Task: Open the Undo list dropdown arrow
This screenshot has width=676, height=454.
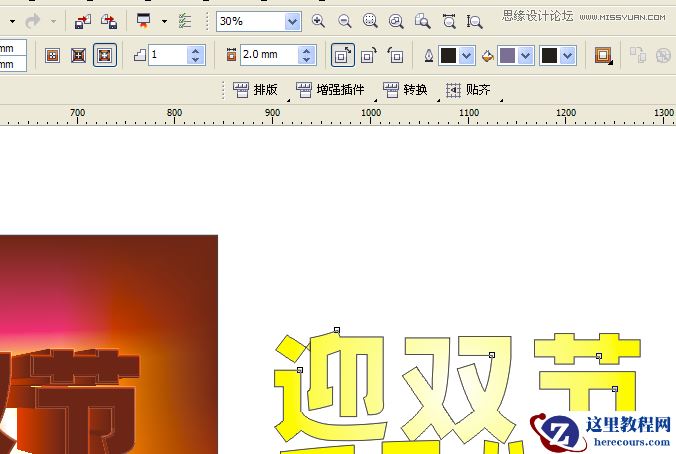Action: coord(12,21)
